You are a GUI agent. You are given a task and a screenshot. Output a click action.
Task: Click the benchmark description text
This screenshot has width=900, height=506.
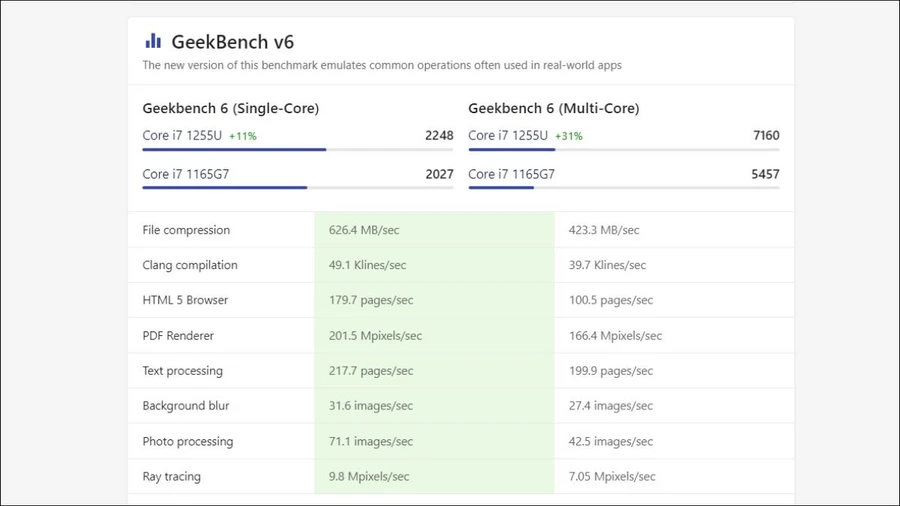click(x=382, y=65)
